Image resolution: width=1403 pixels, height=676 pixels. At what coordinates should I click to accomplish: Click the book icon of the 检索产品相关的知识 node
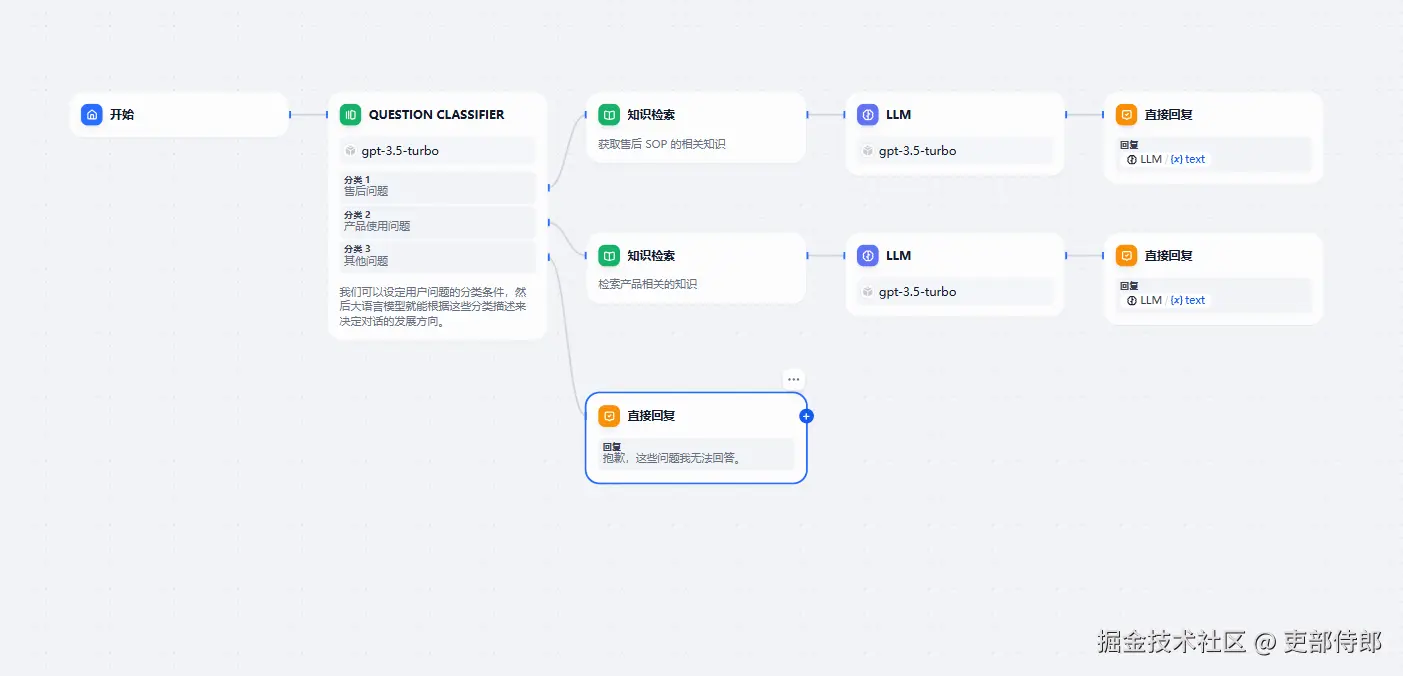(x=609, y=256)
